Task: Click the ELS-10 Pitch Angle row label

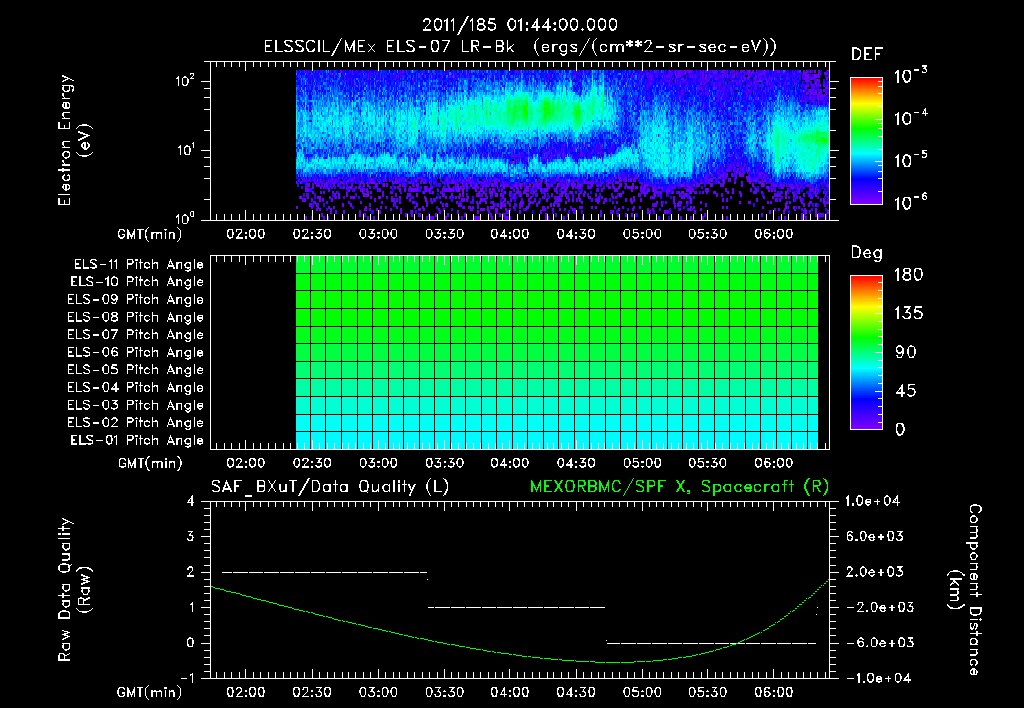Action: point(137,282)
